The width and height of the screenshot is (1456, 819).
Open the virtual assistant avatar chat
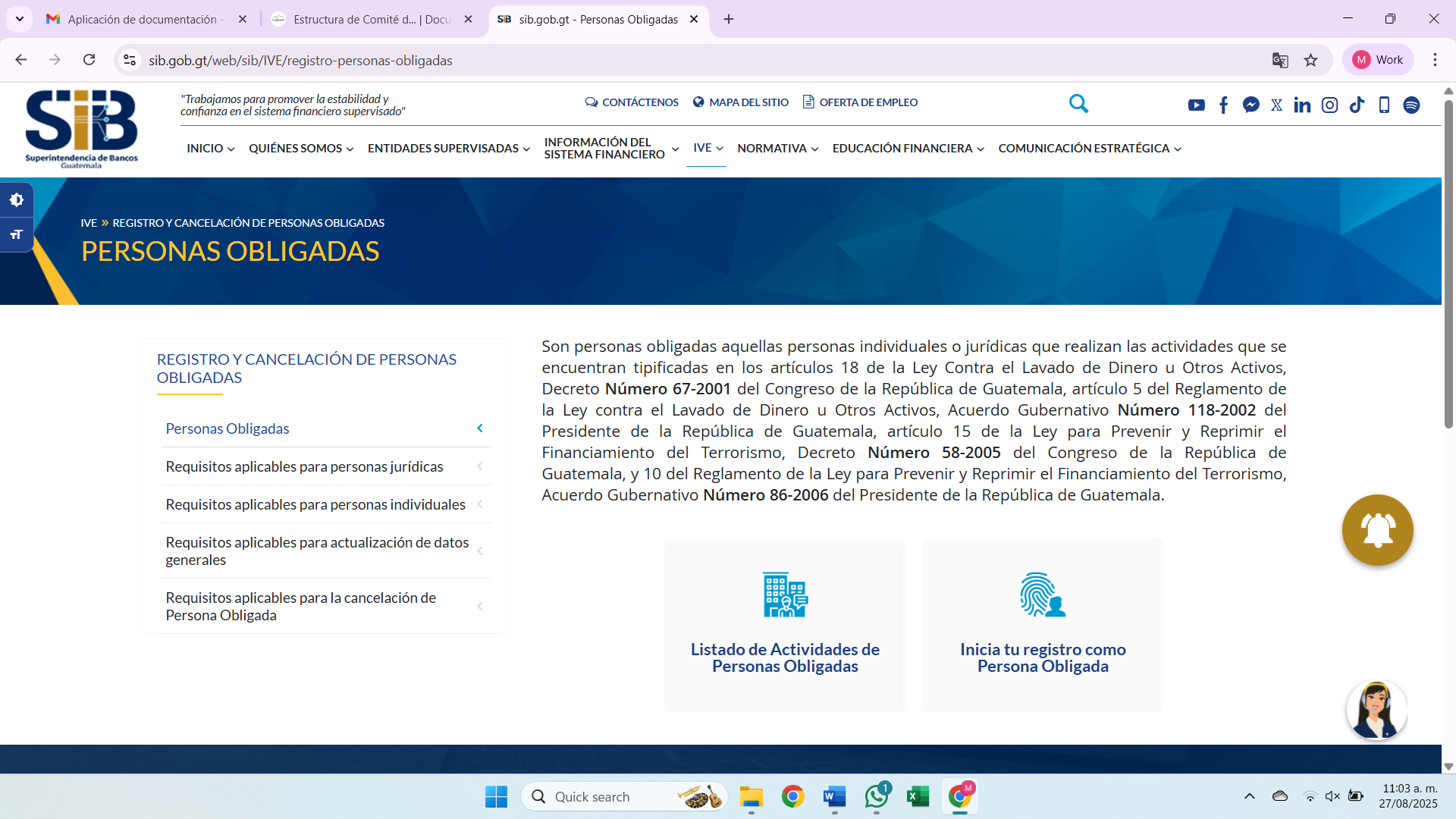pyautogui.click(x=1376, y=711)
